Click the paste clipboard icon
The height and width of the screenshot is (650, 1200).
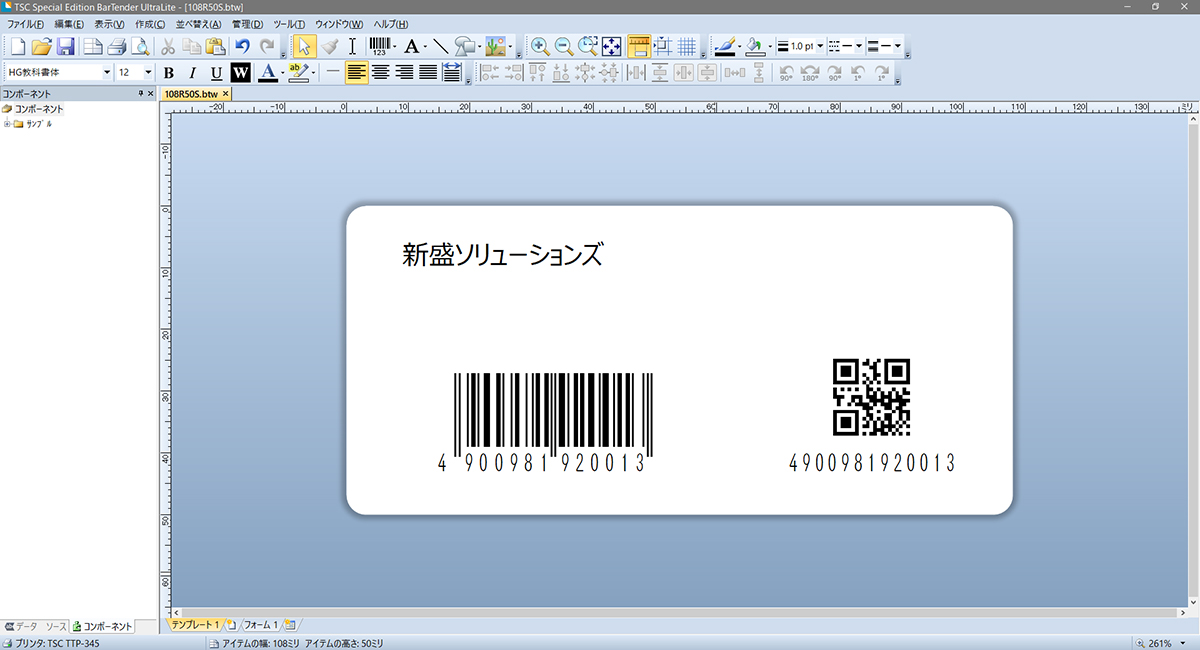click(x=214, y=46)
